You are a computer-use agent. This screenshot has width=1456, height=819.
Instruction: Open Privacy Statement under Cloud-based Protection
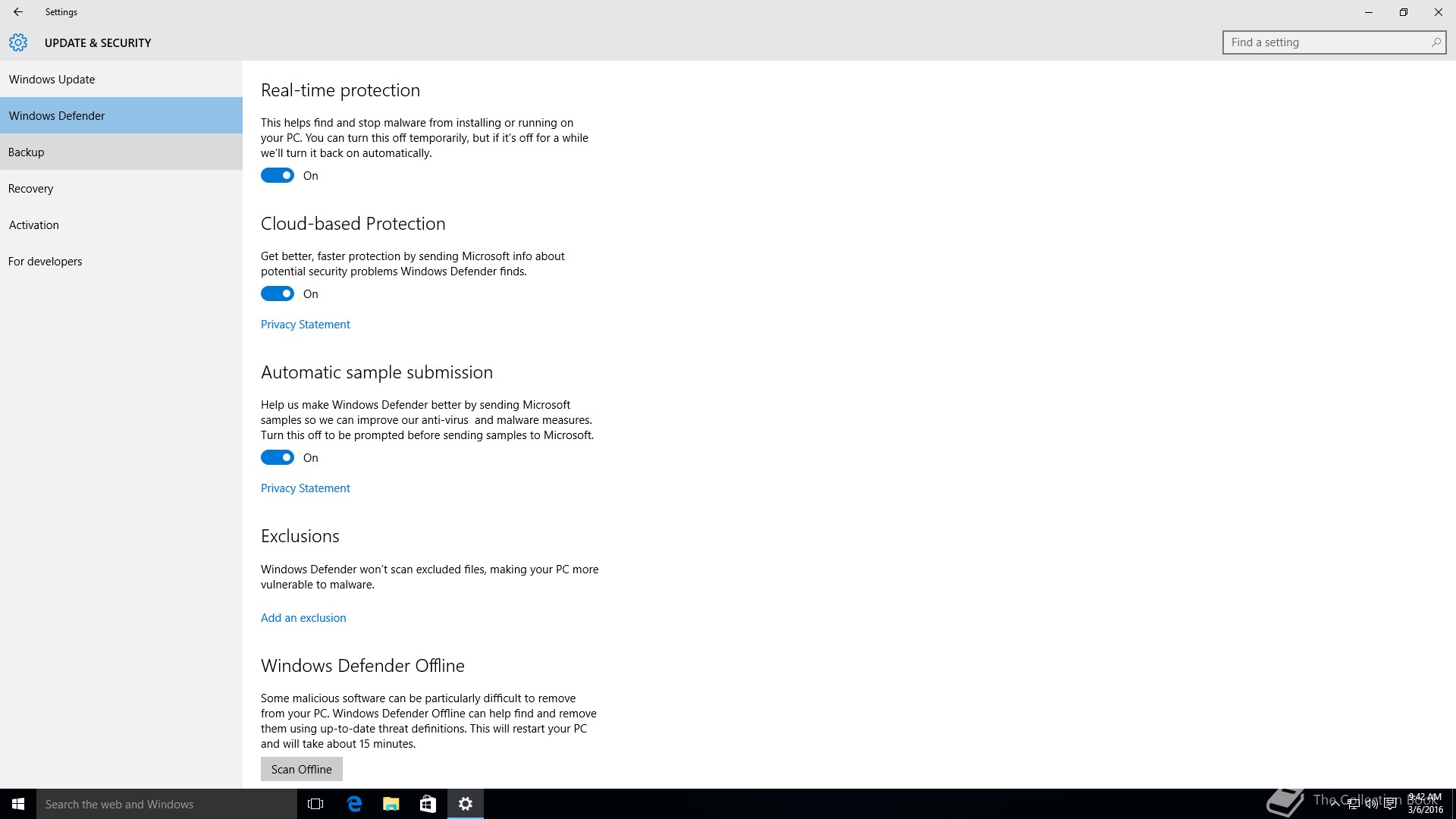305,325
